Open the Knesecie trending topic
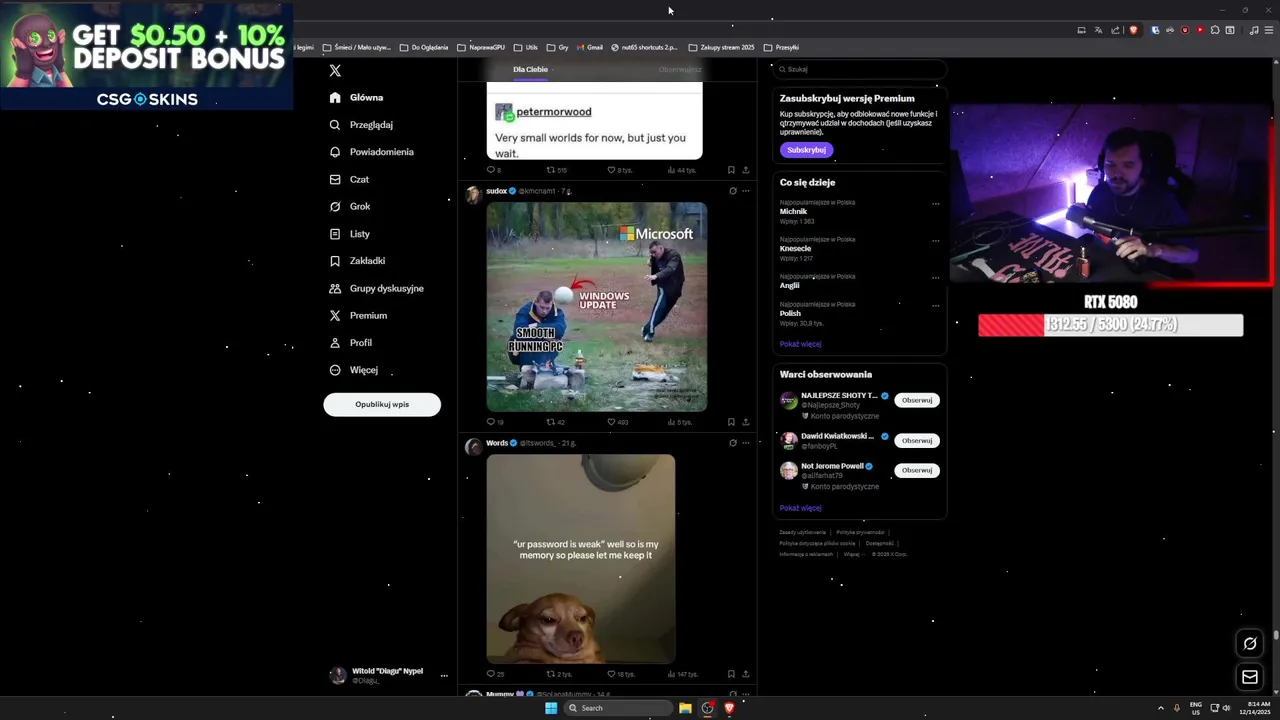 click(796, 249)
